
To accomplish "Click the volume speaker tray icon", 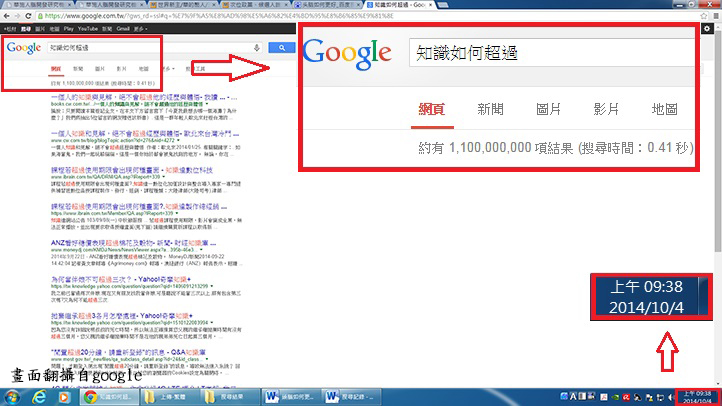I will click(671, 397).
